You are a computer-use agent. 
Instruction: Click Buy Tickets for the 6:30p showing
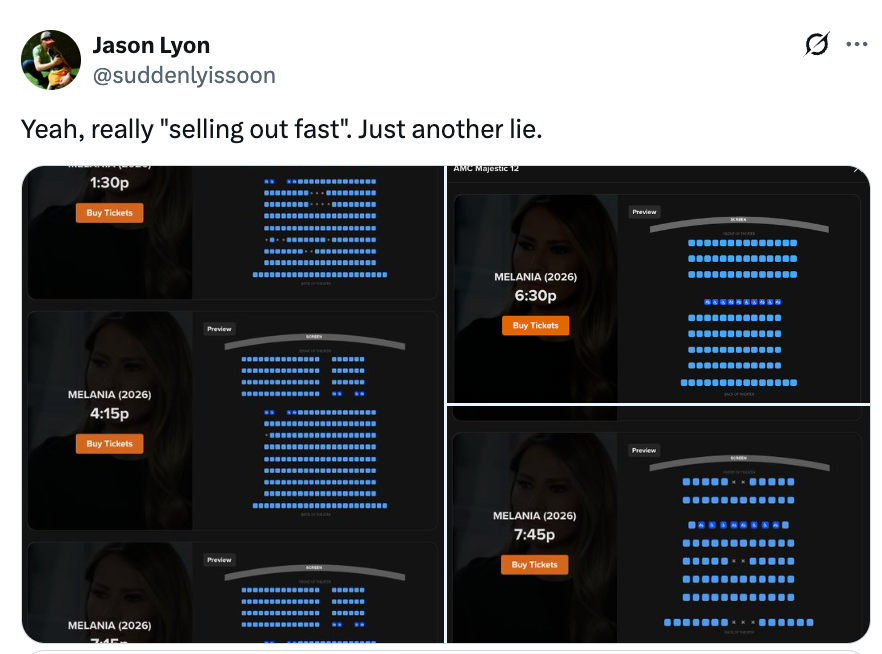[535, 325]
